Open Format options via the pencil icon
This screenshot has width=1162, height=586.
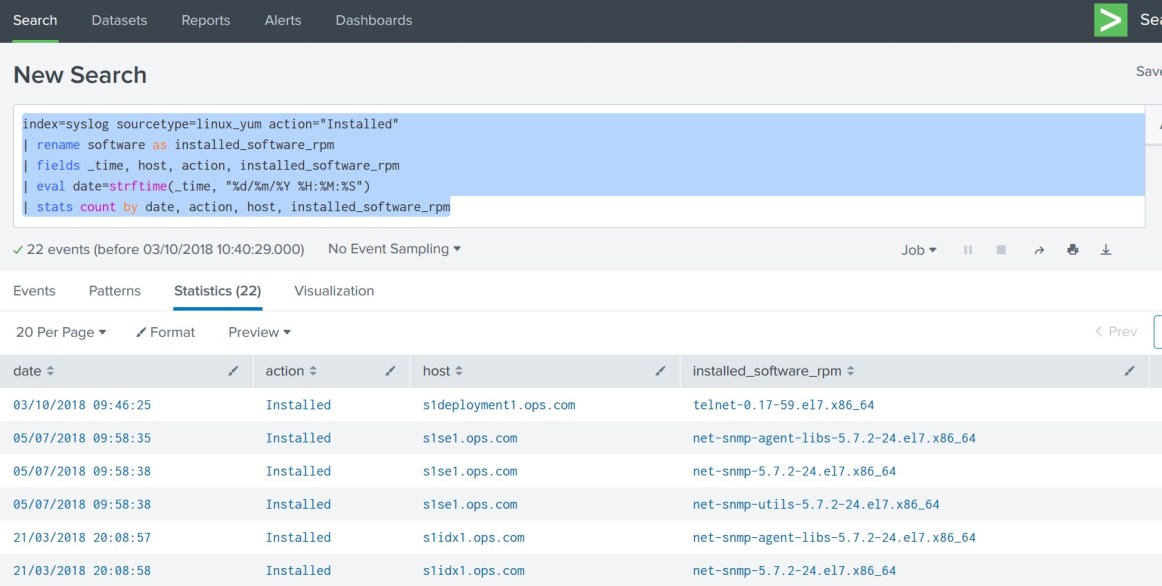[x=166, y=331]
